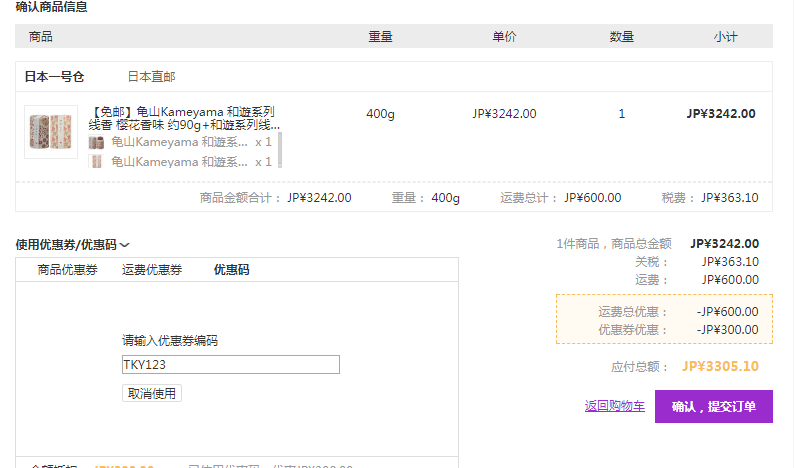Click the 优惠券优惠 -JP¥300.00 discount line
Image resolution: width=794 pixels, height=468 pixels.
click(x=679, y=330)
